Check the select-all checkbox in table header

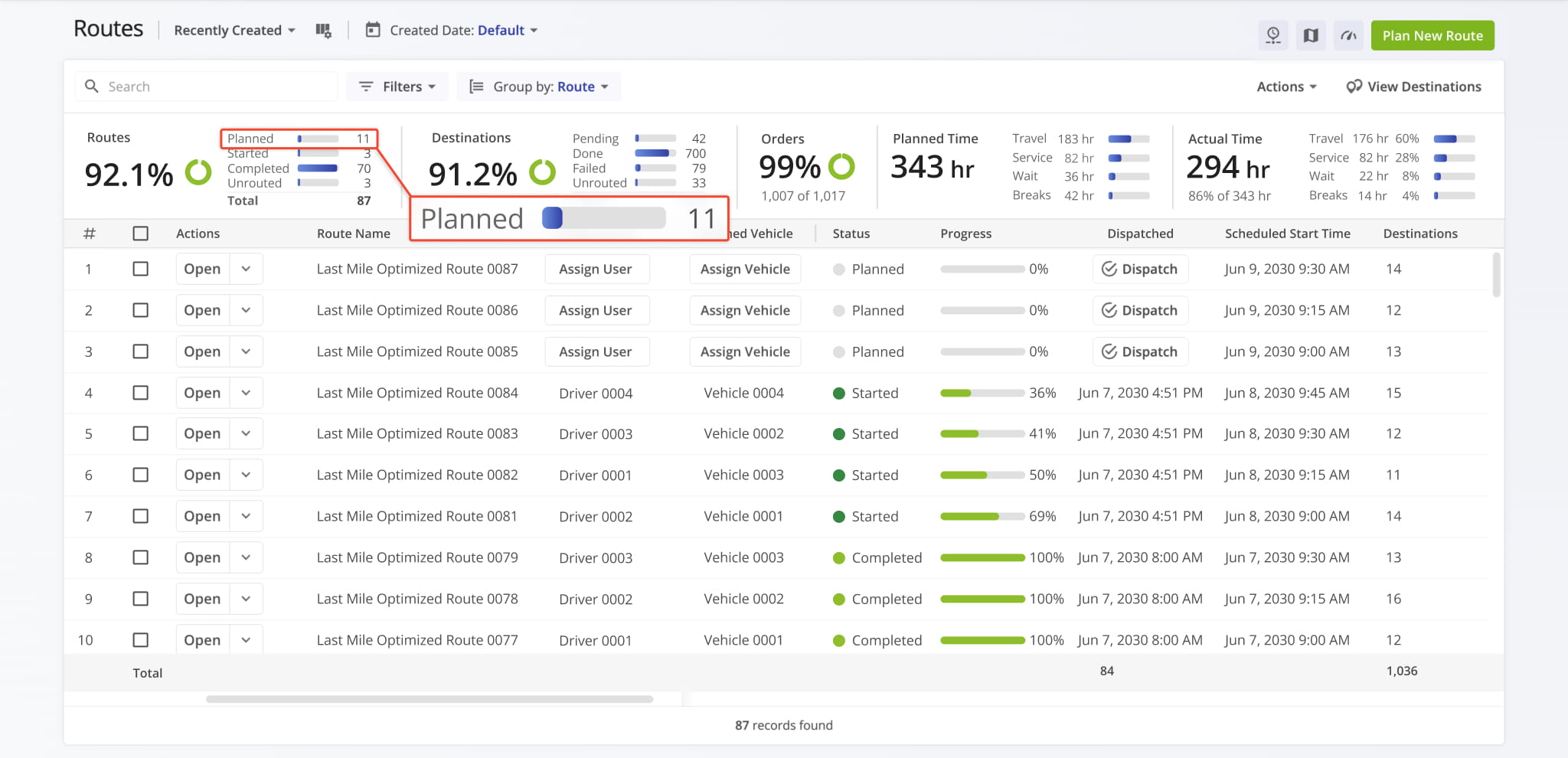click(141, 234)
